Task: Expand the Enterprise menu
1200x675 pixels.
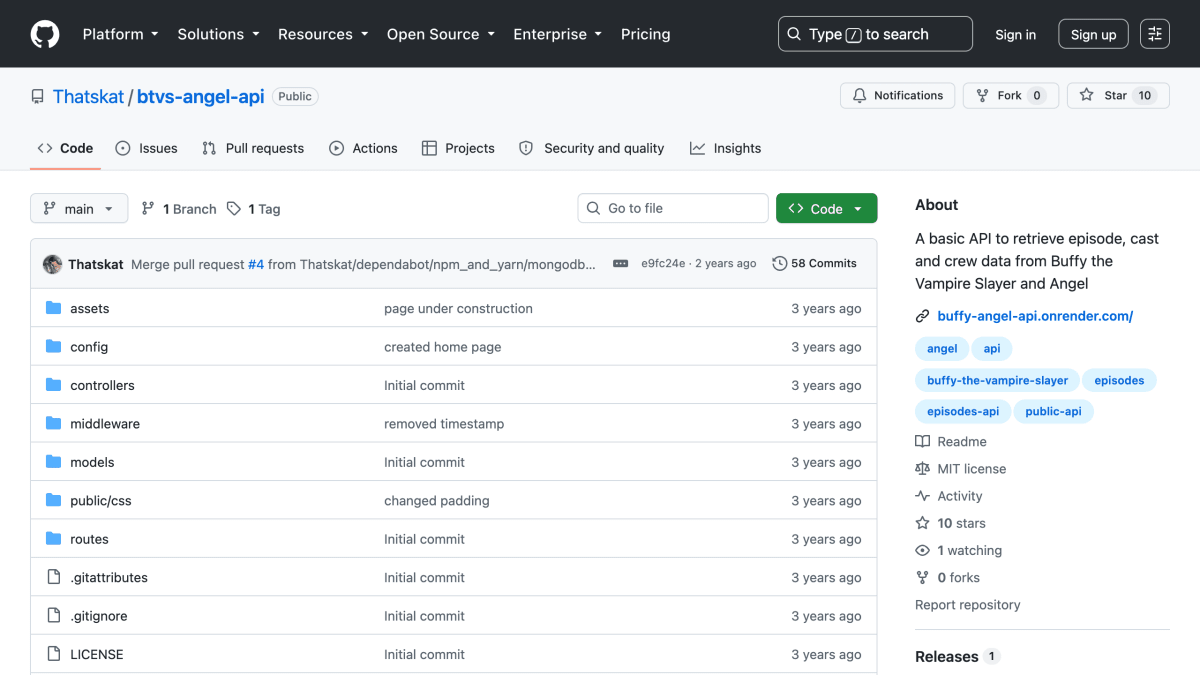Action: point(558,34)
